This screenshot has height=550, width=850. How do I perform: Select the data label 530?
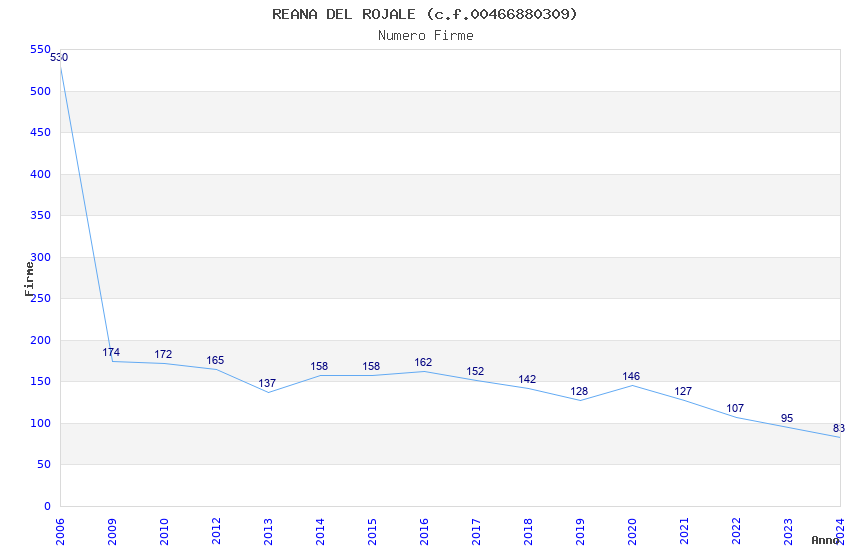59,57
